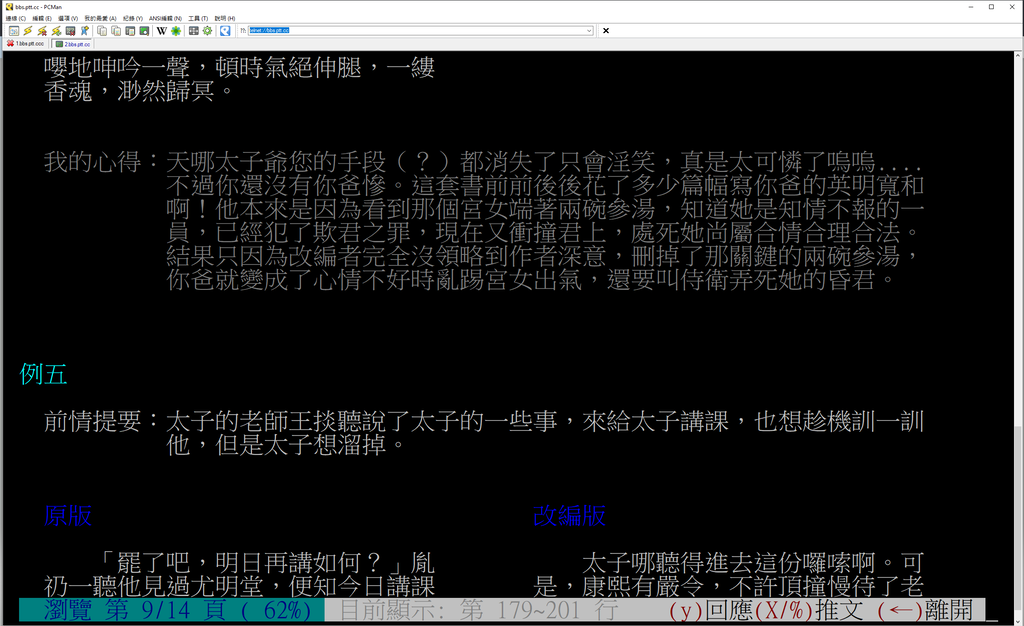Click the green screen icon after paste

point(144,31)
